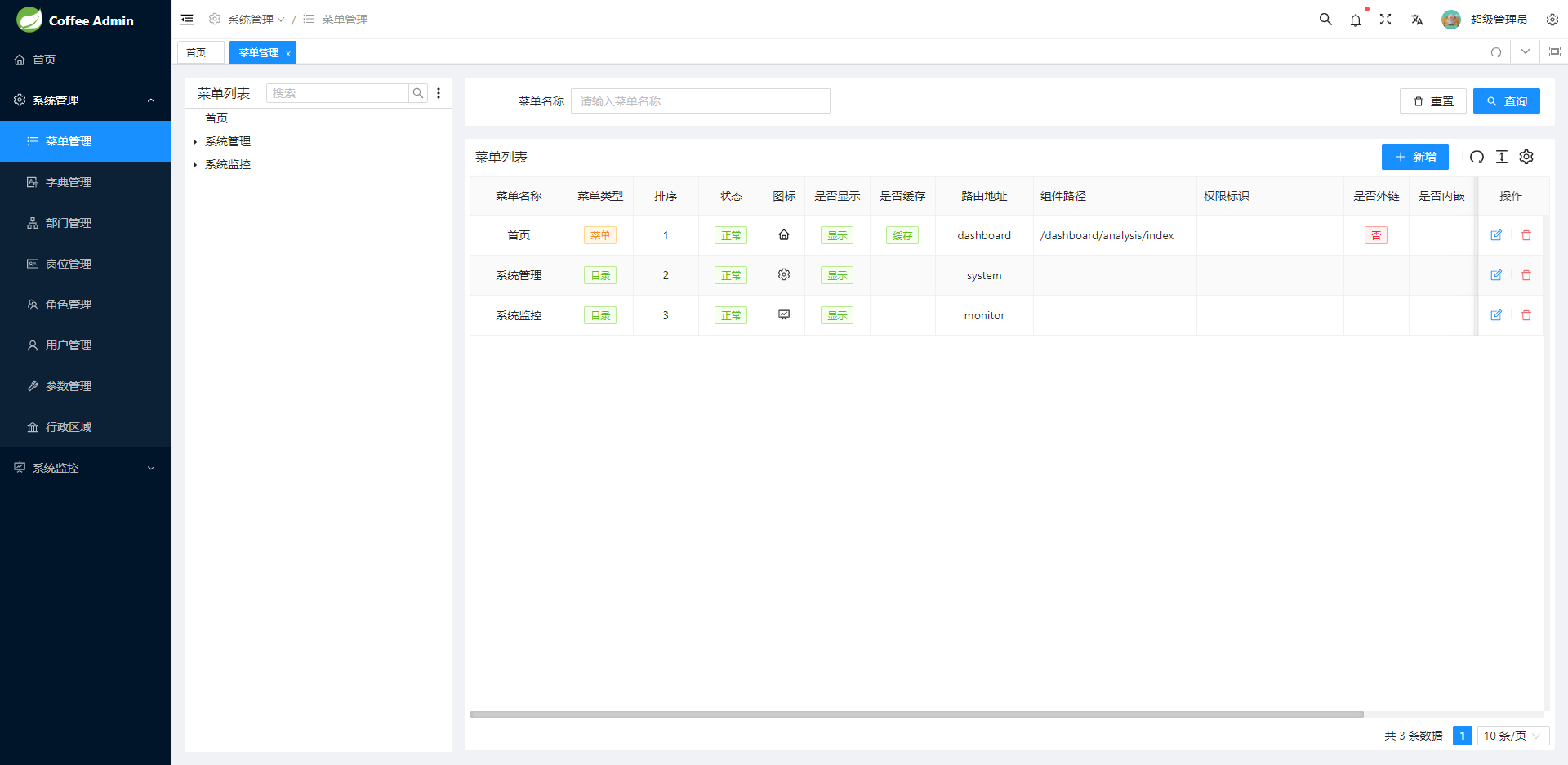1568x765 pixels.
Task: Expand 系统管理 node in menu tree
Action: coord(195,142)
